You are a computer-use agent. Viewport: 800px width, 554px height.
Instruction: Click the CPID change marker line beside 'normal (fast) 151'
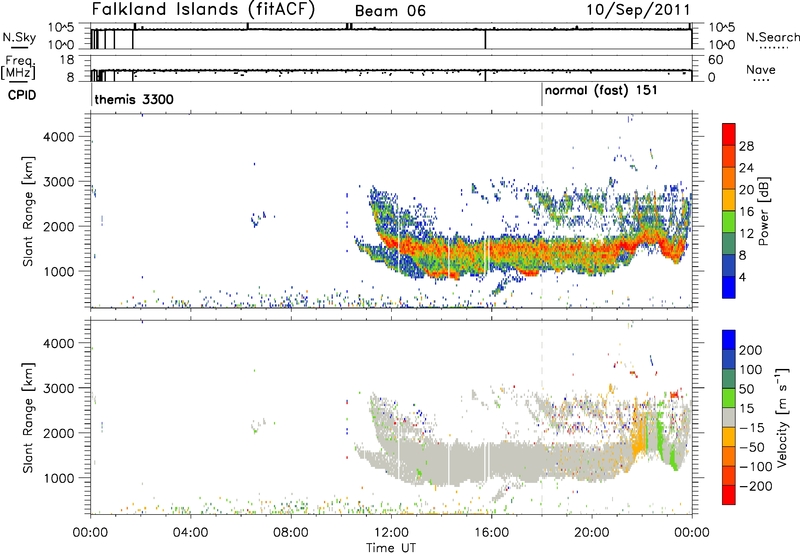point(542,95)
